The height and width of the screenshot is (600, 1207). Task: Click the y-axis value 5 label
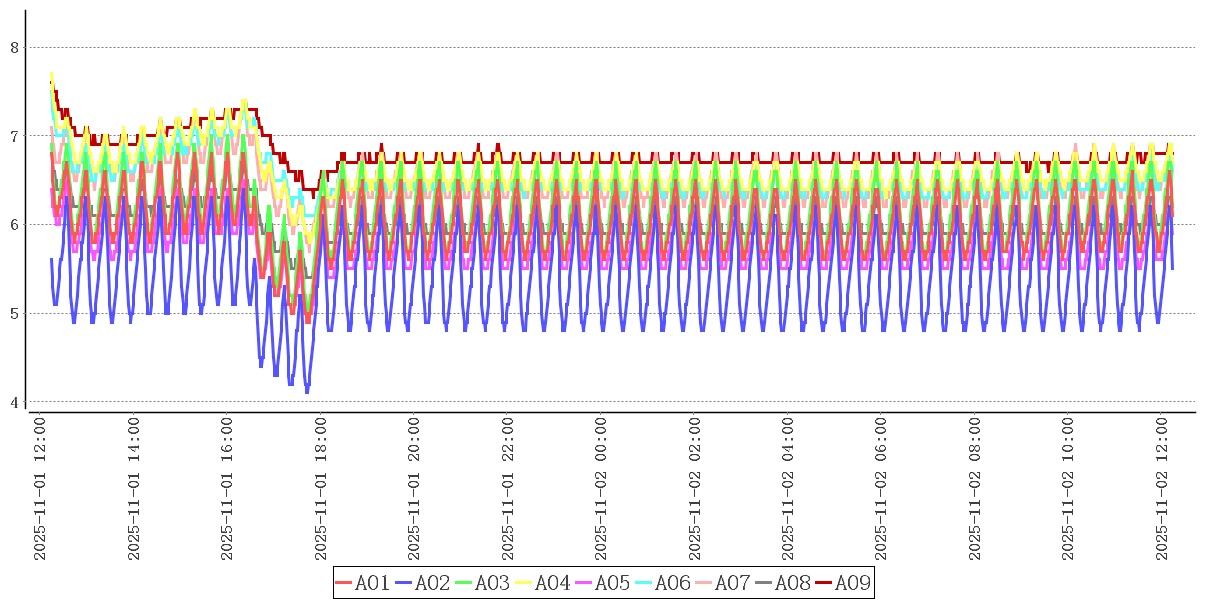pos(14,314)
